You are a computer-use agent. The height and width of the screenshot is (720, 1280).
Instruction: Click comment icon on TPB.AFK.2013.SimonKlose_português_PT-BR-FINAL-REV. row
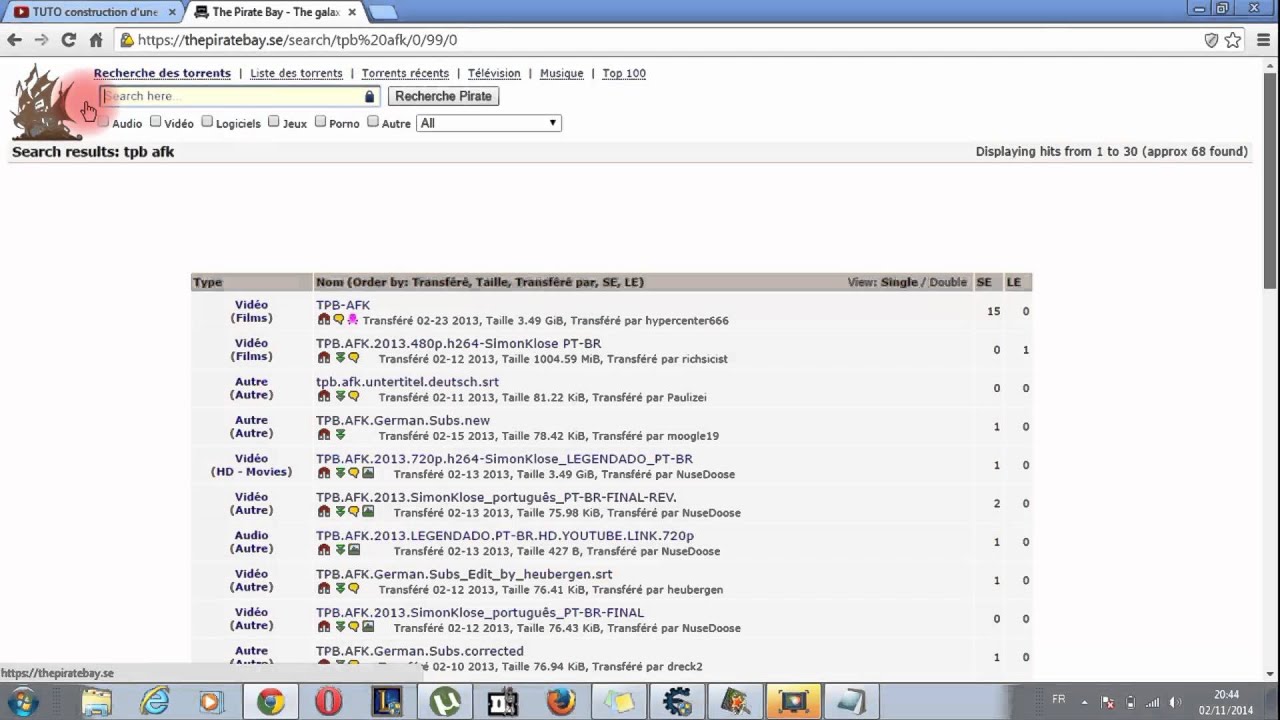point(354,512)
